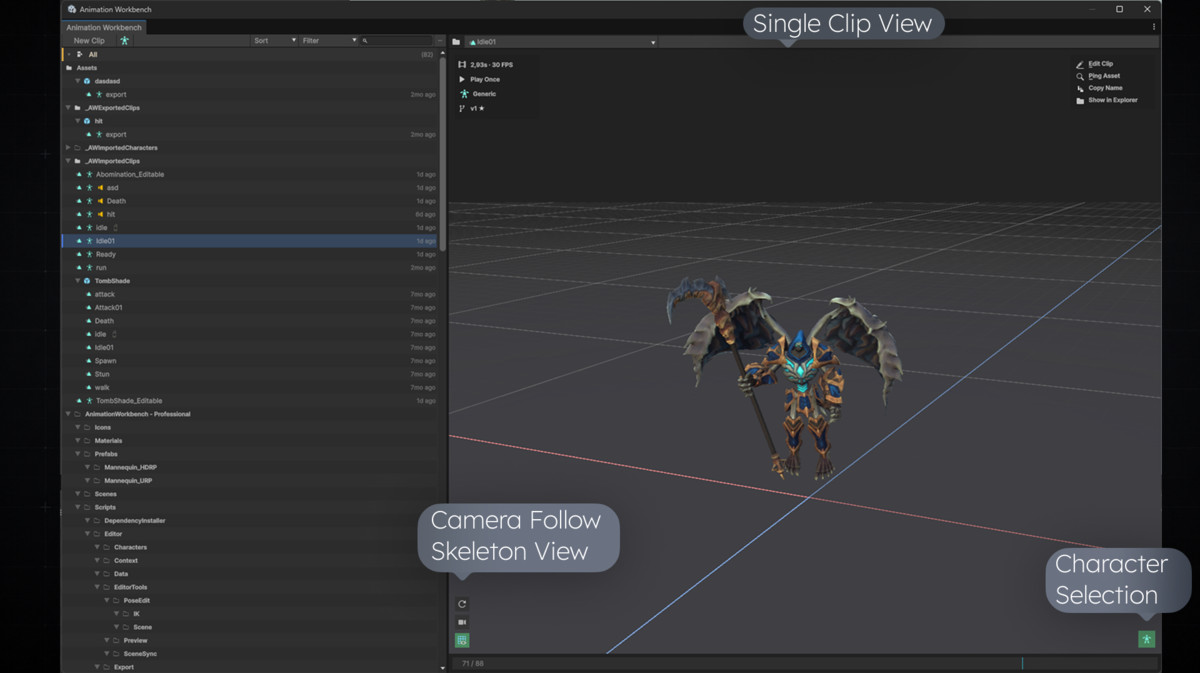Open the Sort dropdown

coord(274,41)
